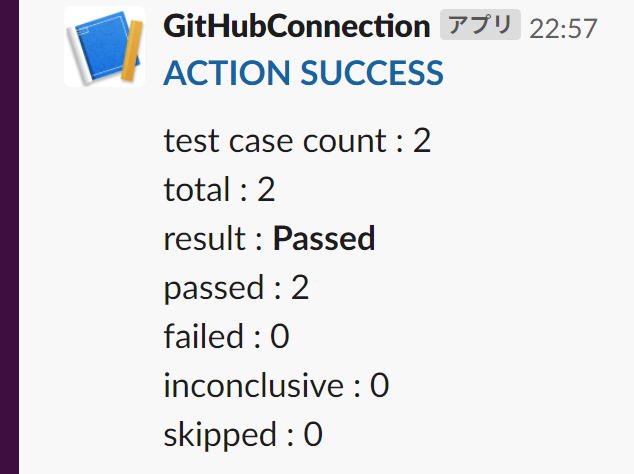Click the lowercase "passed" label text
The width and height of the screenshot is (634, 474).
(213, 289)
